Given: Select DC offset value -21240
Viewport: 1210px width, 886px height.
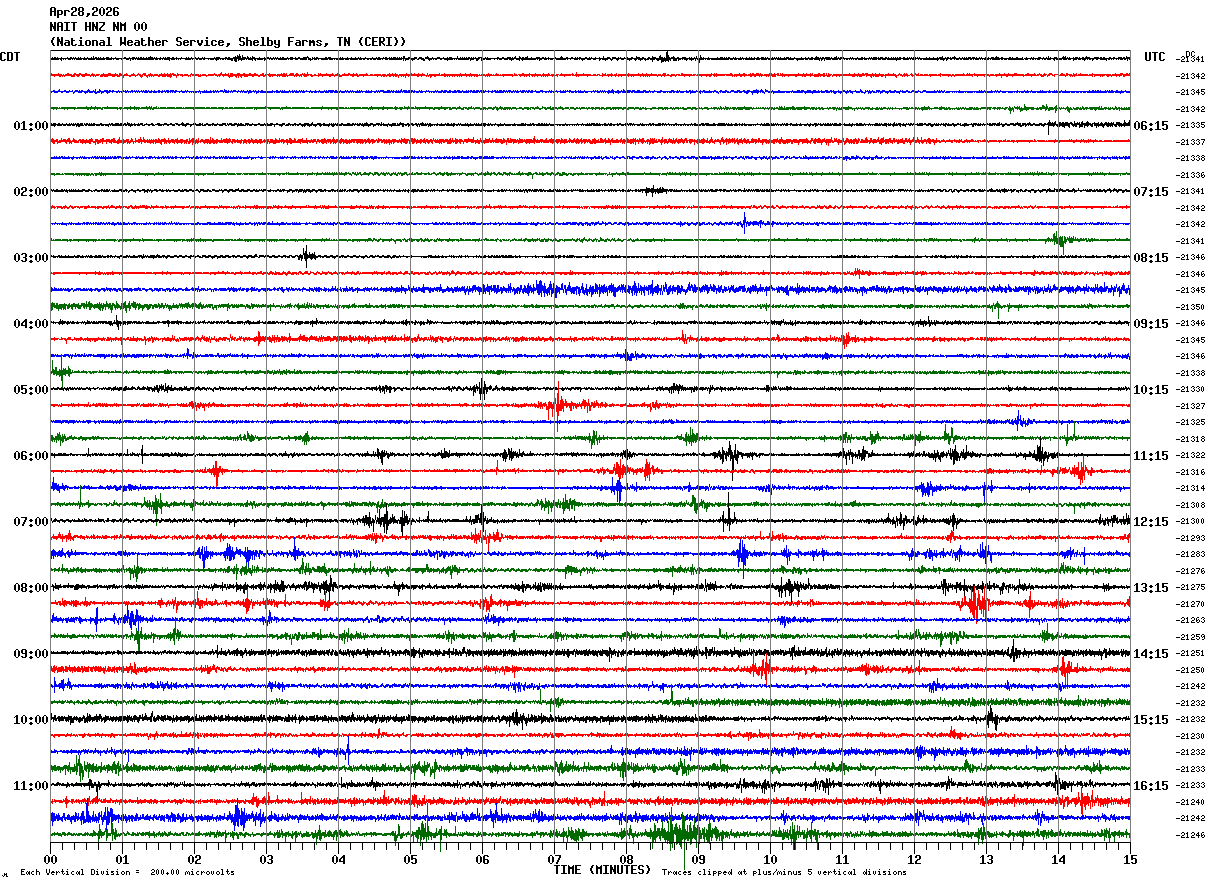Looking at the screenshot, I should (1191, 802).
